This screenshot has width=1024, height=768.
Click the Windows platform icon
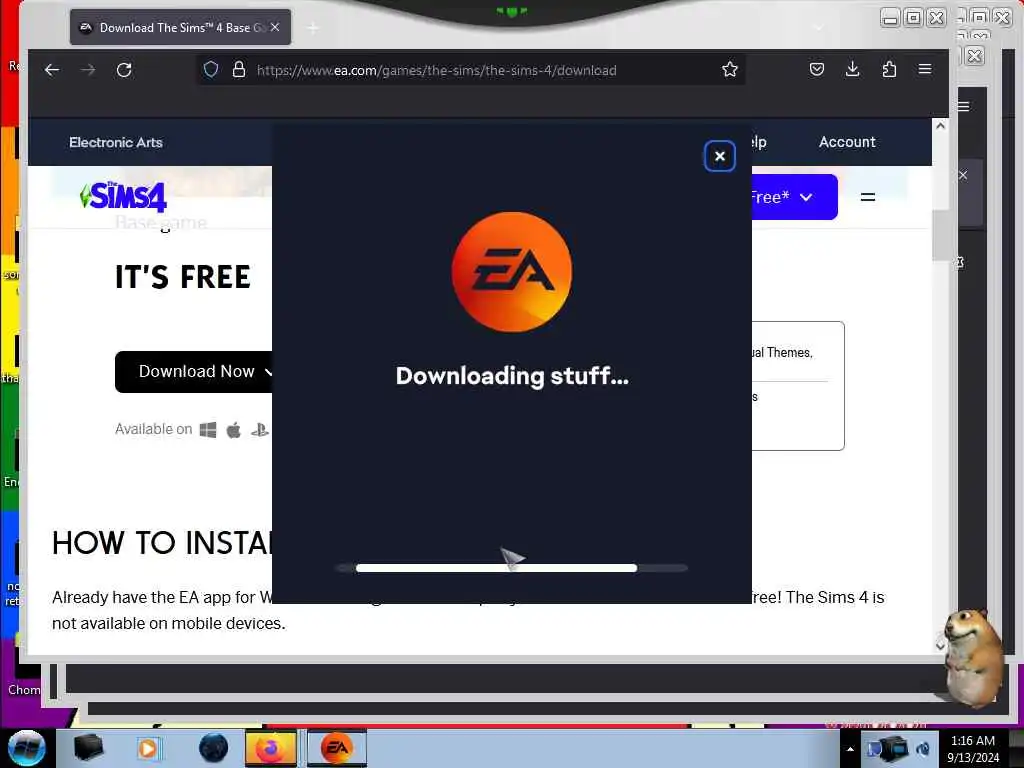(x=208, y=430)
